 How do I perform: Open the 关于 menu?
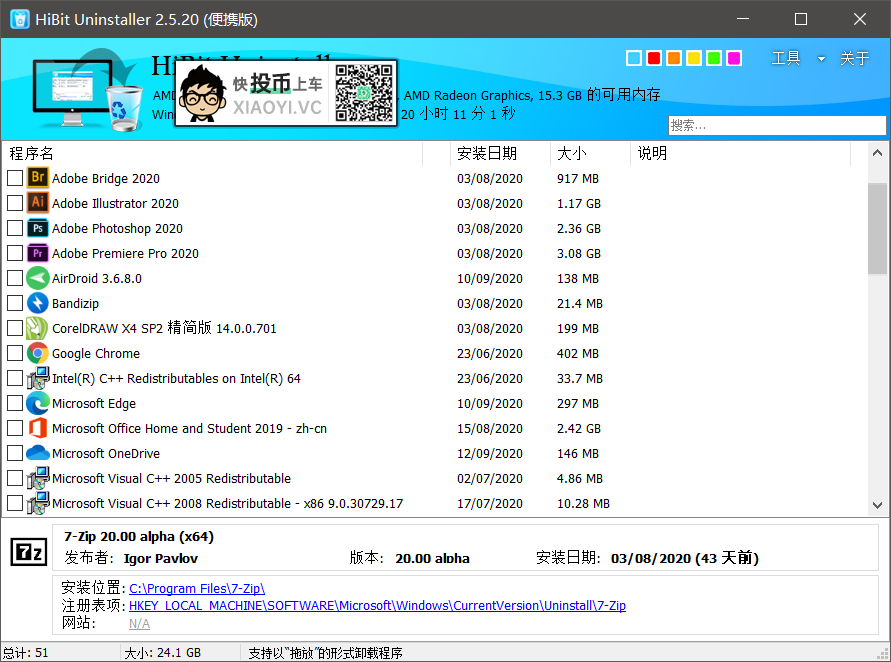pos(855,58)
